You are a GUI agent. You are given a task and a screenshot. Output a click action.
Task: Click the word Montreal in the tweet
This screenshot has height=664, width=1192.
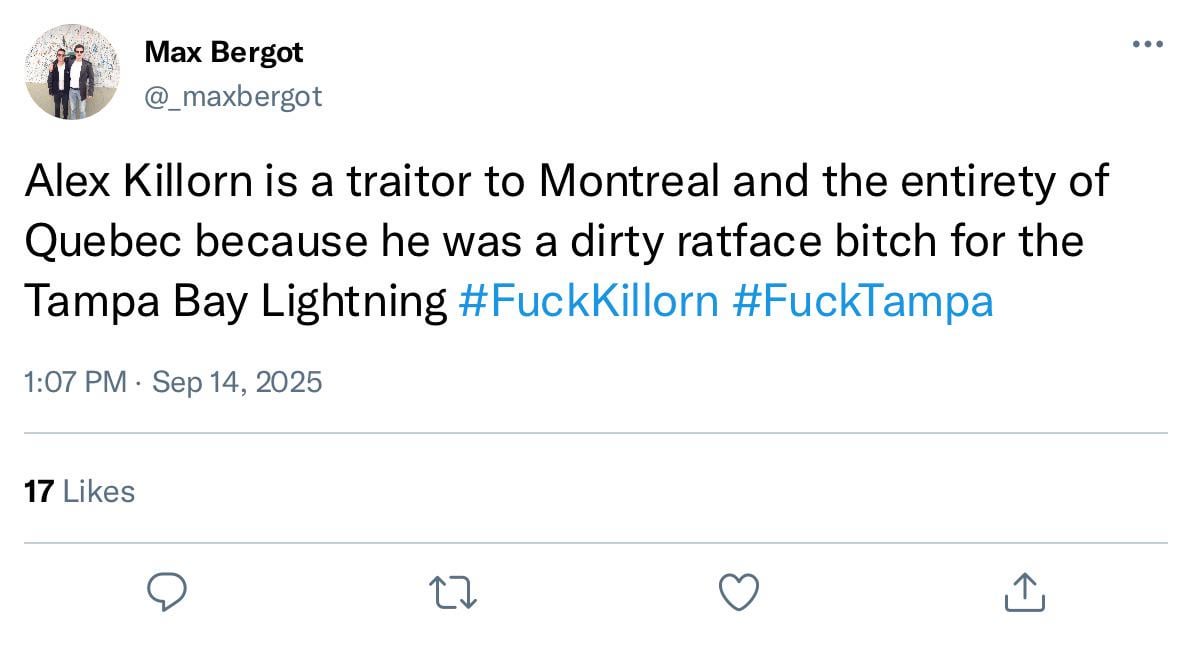click(630, 182)
